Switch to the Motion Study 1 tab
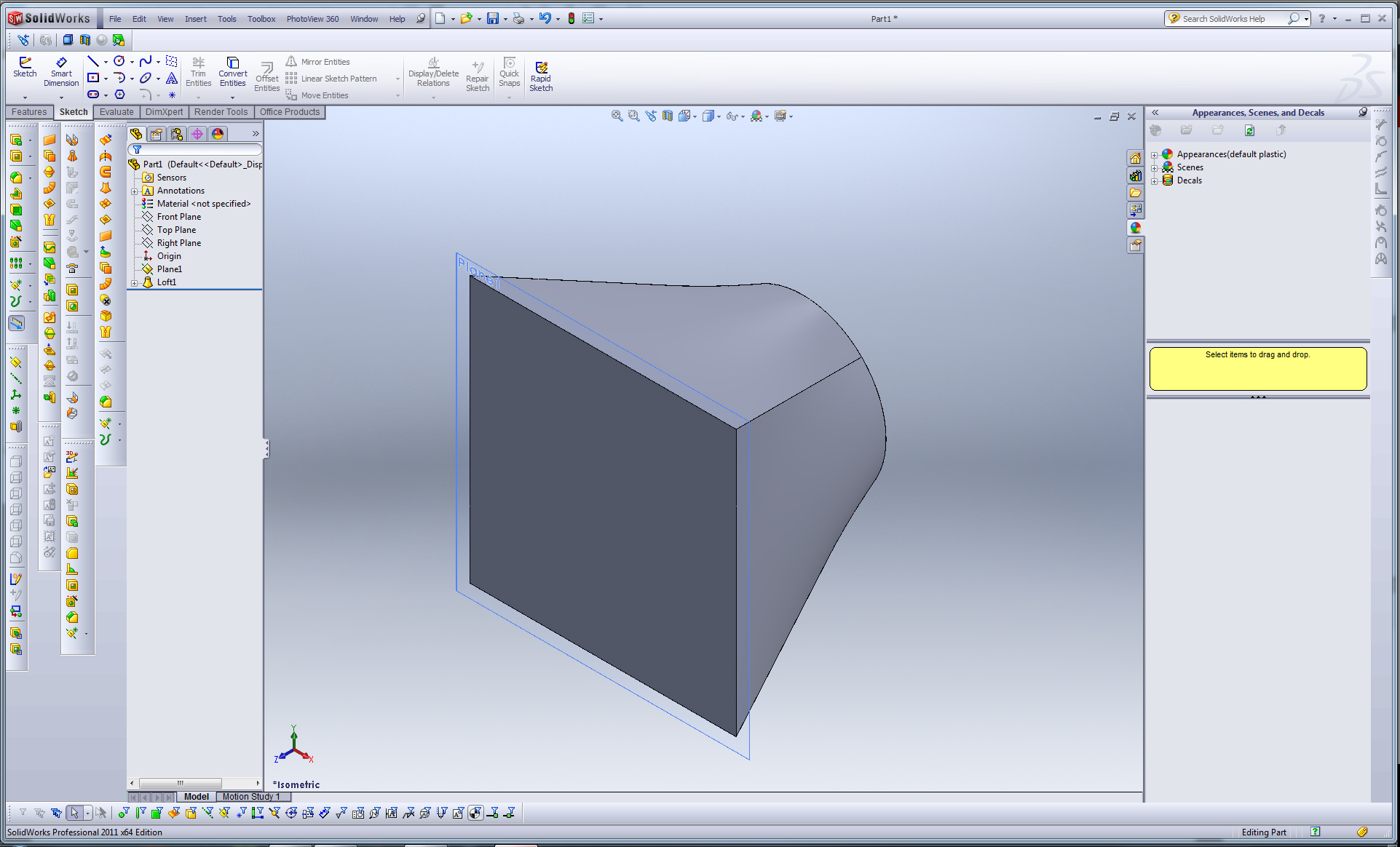Viewport: 1400px width, 847px height. 251,797
